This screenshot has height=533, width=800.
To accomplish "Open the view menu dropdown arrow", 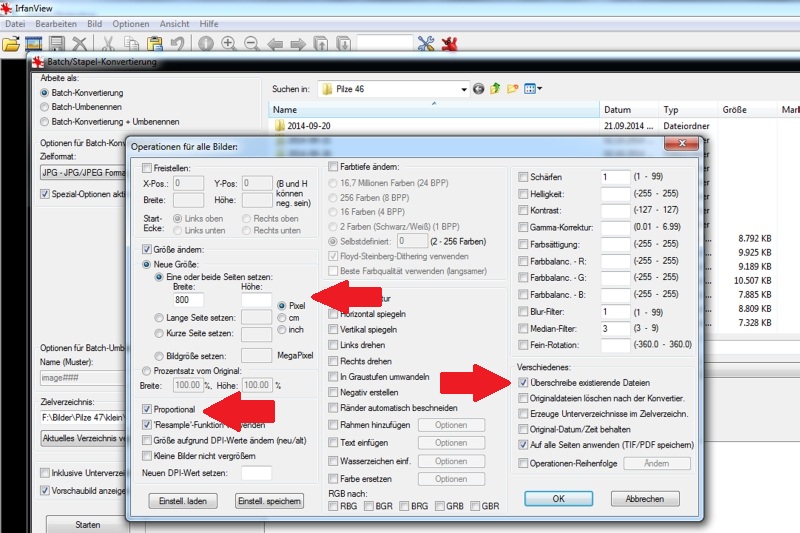I will click(540, 89).
